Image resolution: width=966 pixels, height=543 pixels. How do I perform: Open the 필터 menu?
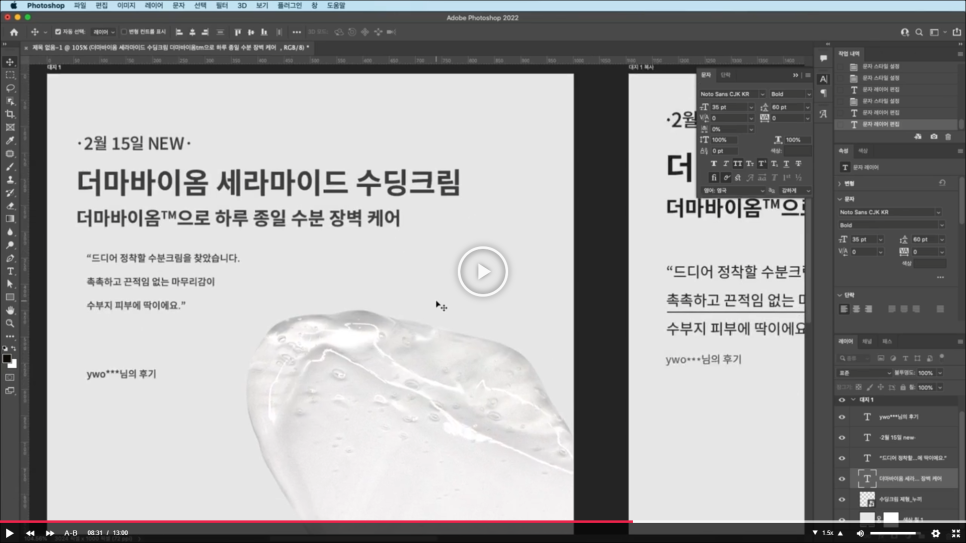point(222,6)
